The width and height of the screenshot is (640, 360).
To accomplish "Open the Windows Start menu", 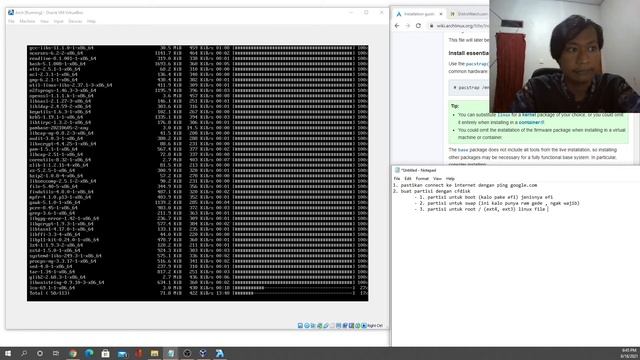I will click(8, 353).
